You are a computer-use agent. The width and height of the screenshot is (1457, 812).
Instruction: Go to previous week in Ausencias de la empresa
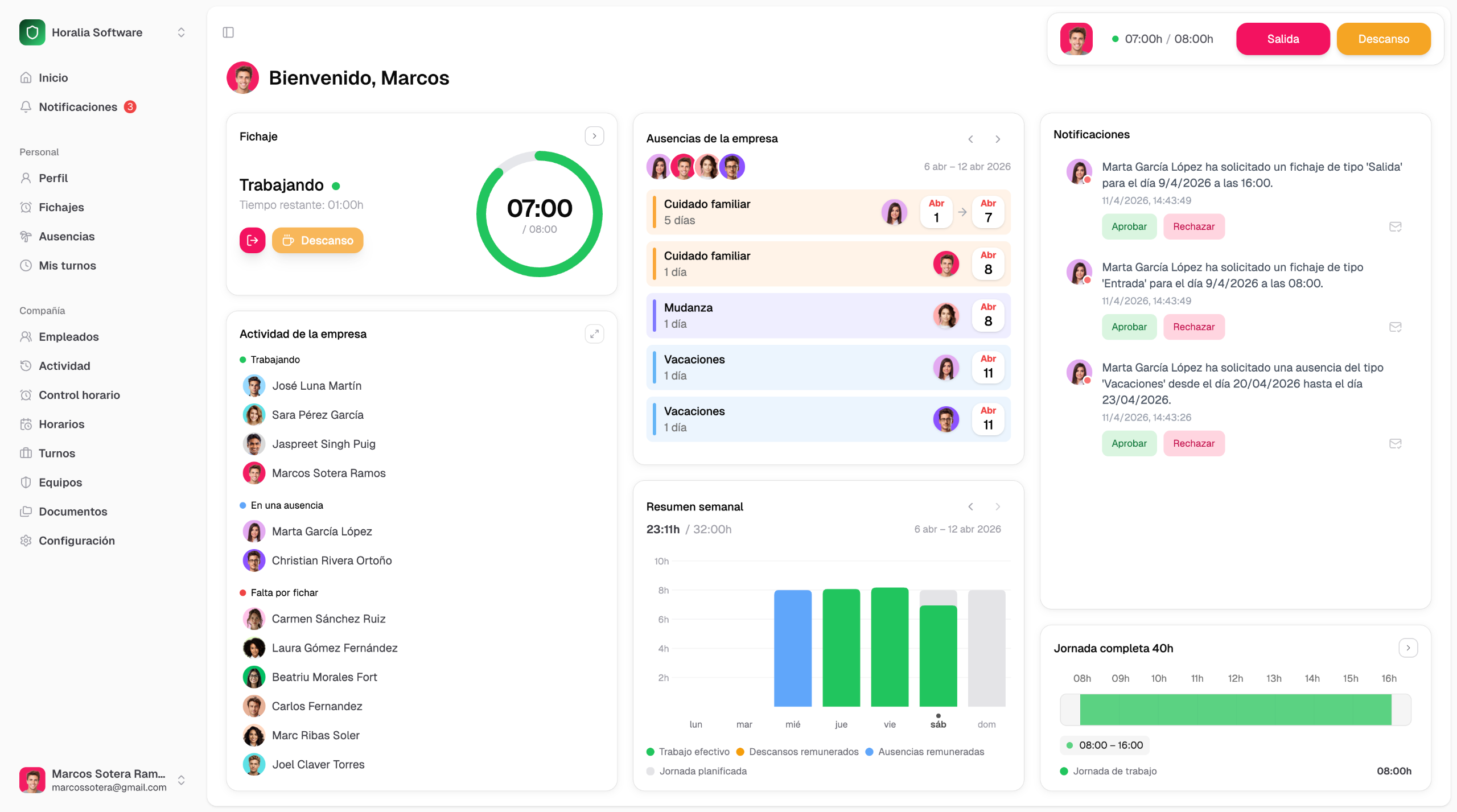coord(971,139)
